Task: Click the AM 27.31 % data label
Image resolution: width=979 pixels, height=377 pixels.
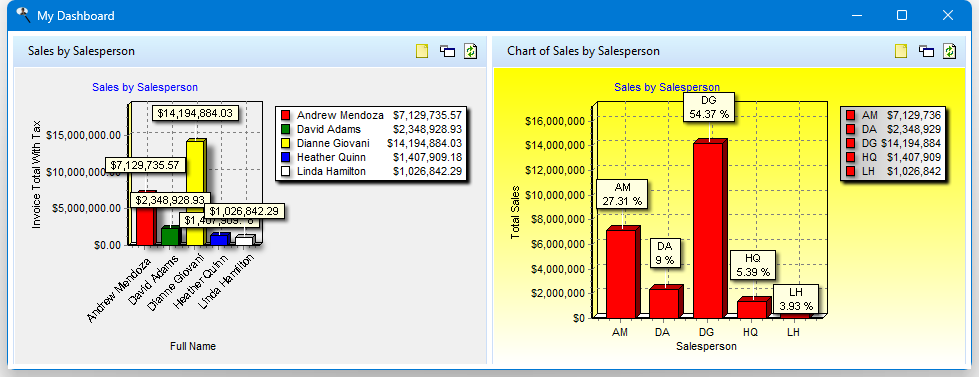Action: [x=622, y=194]
